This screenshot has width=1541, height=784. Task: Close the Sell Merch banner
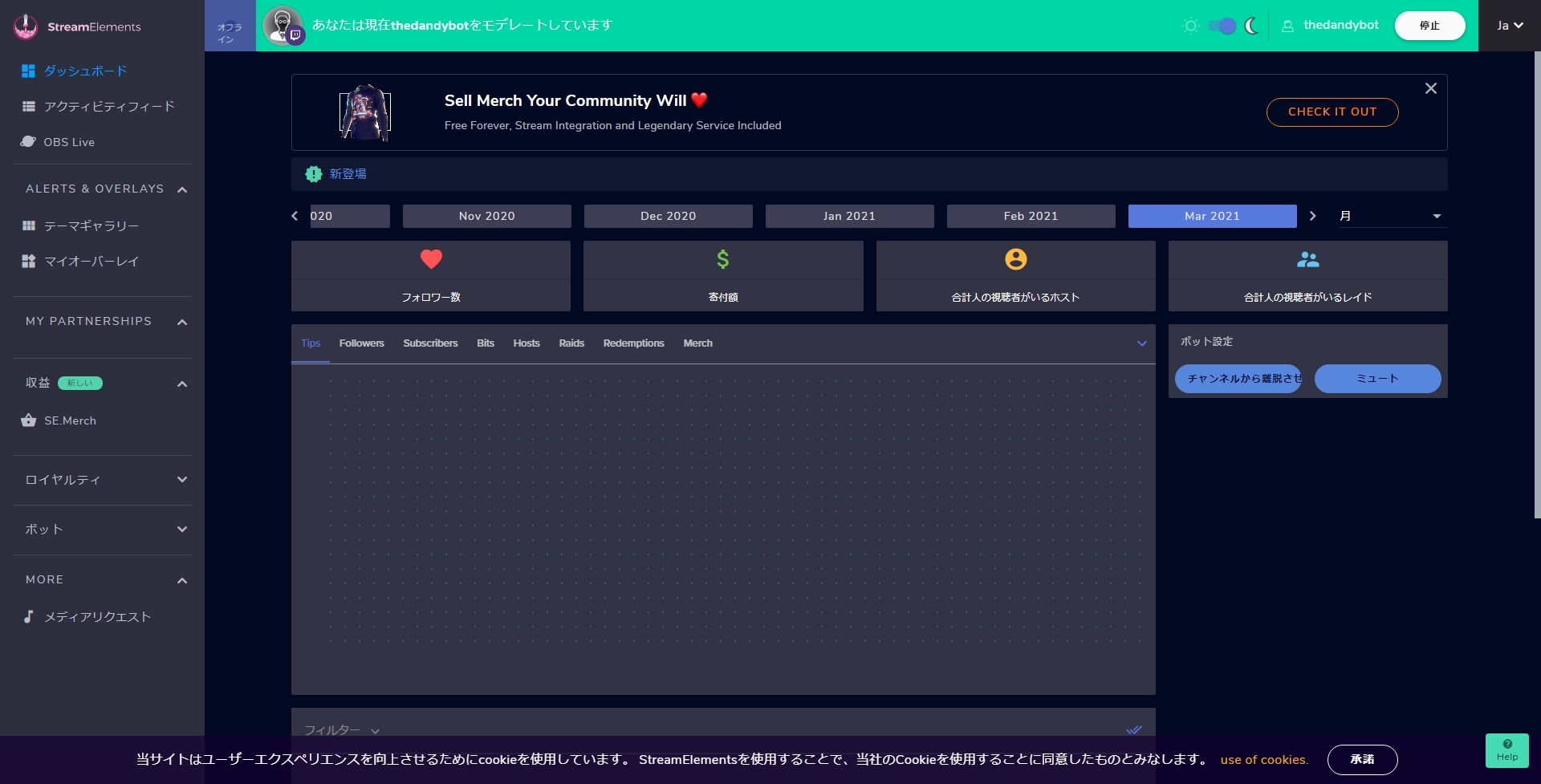click(1431, 88)
